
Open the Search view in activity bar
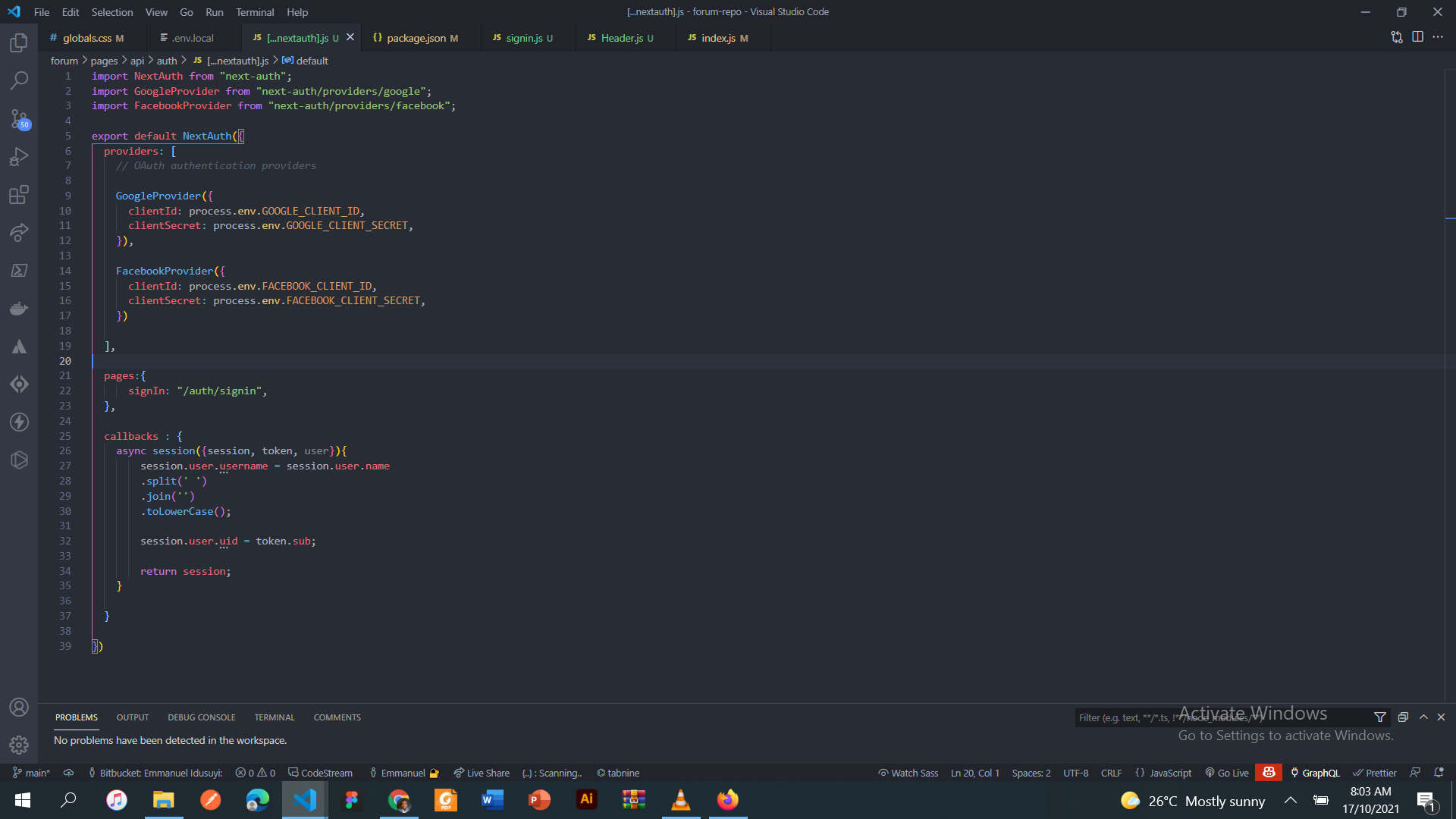(x=19, y=80)
